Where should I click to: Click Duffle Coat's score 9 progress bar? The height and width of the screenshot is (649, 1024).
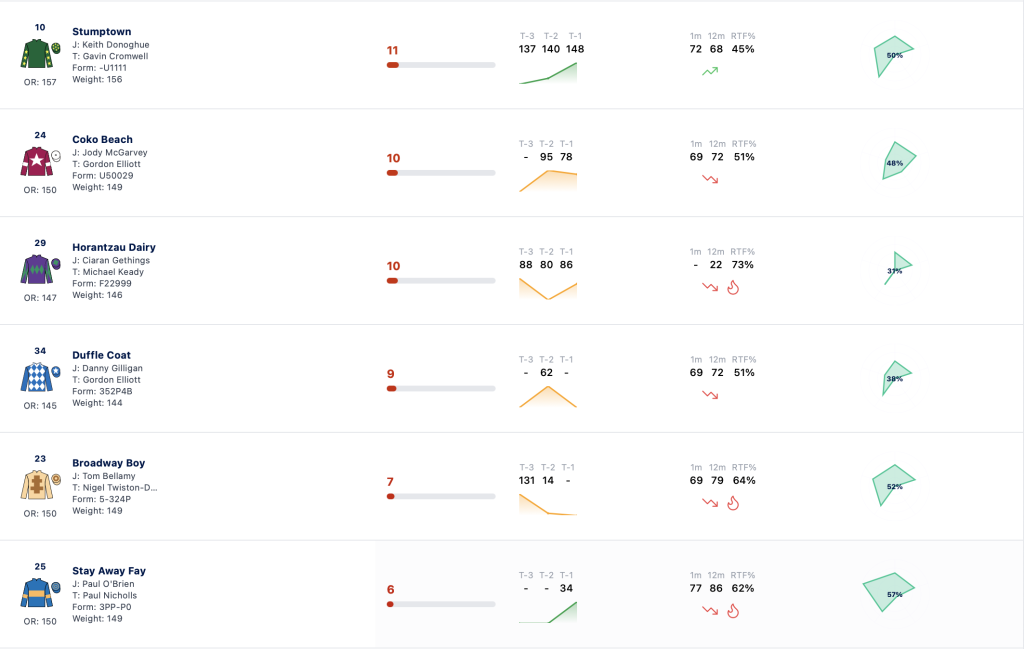441,388
